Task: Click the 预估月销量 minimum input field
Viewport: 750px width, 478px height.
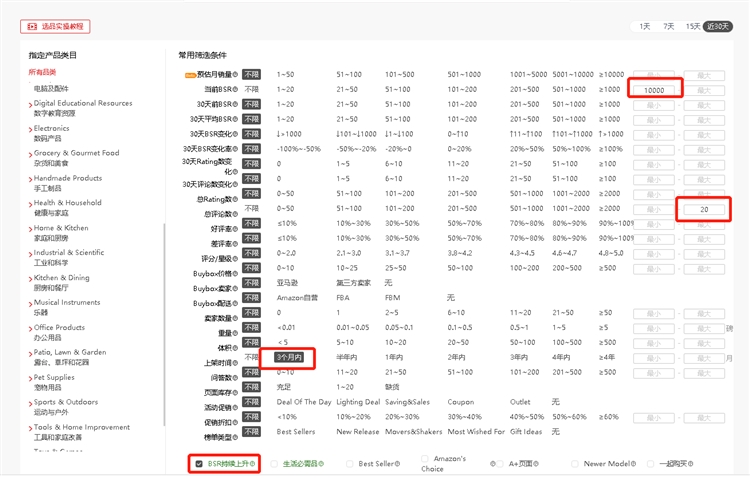Action: click(x=654, y=75)
